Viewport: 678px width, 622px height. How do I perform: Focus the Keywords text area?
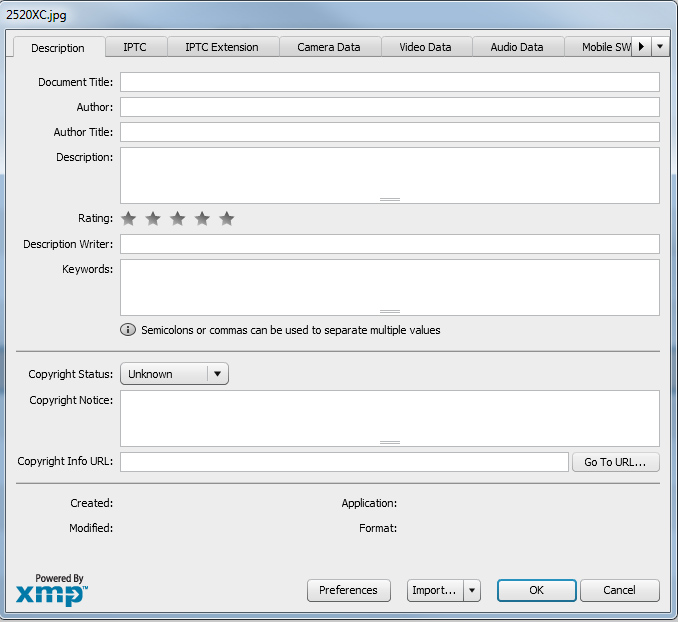[389, 287]
